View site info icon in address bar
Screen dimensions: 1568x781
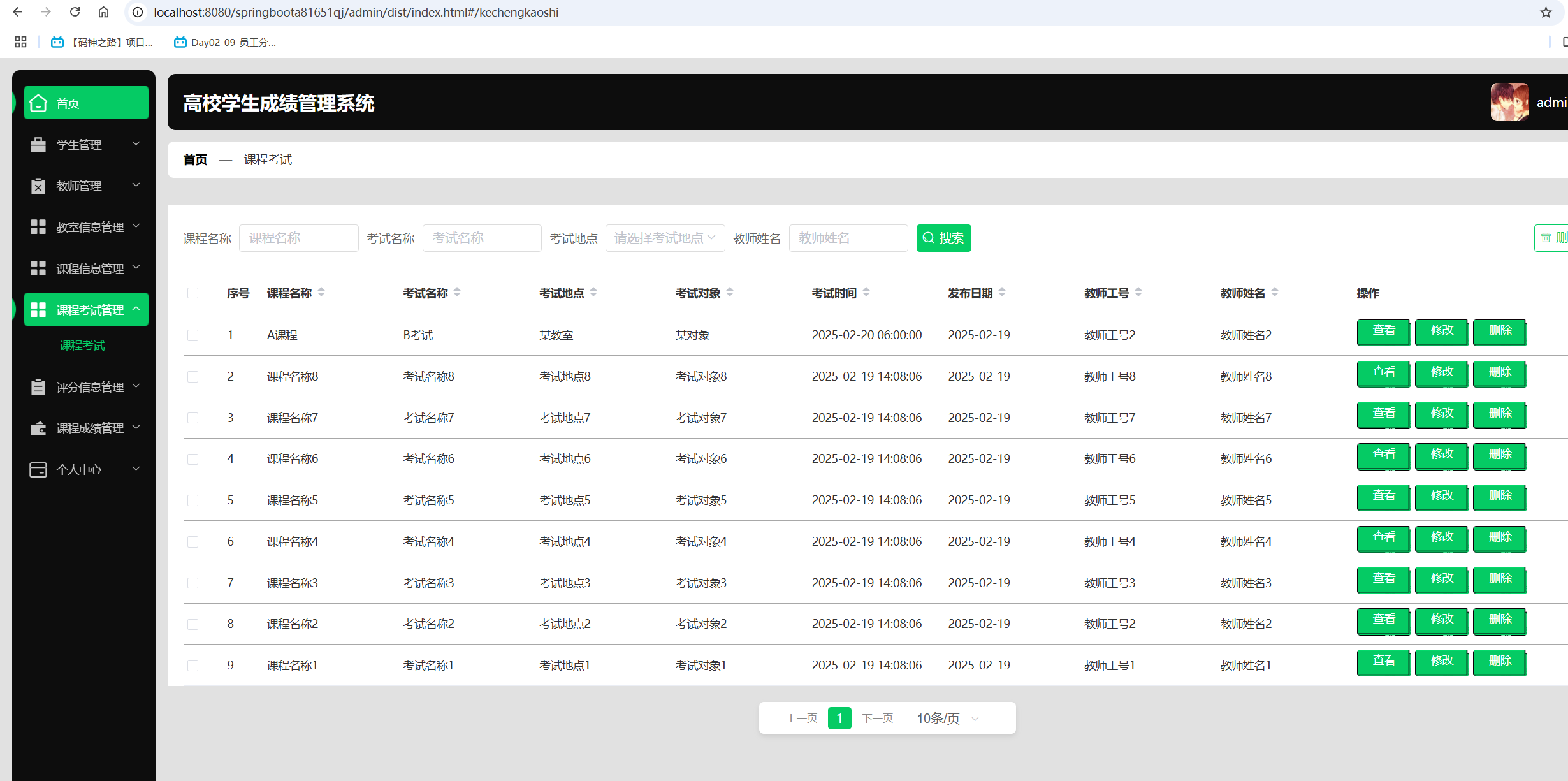138,12
